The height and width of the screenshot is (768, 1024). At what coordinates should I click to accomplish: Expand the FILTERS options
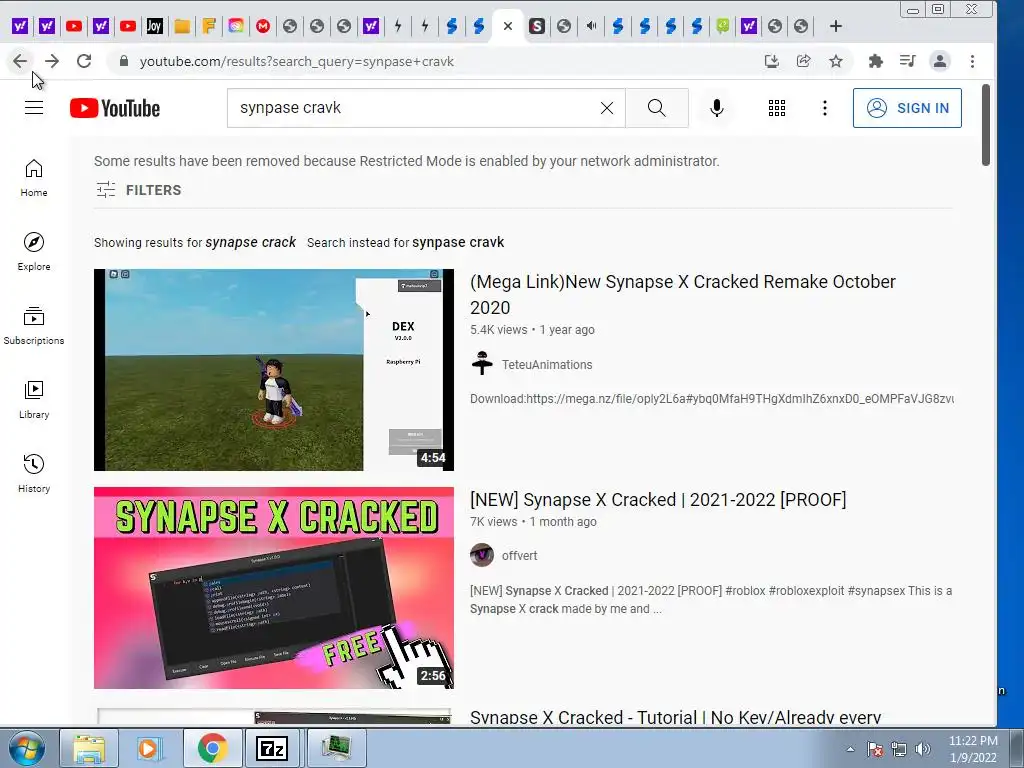(x=138, y=190)
